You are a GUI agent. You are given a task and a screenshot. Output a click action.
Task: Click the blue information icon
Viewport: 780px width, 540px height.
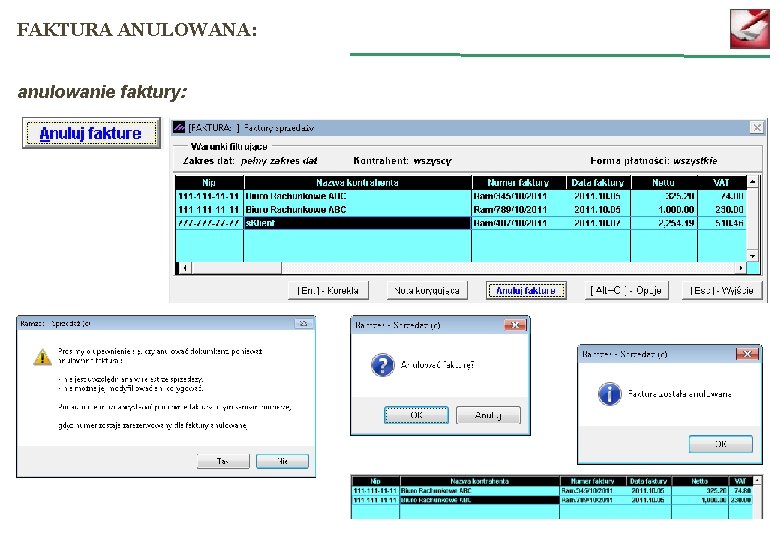pos(609,394)
